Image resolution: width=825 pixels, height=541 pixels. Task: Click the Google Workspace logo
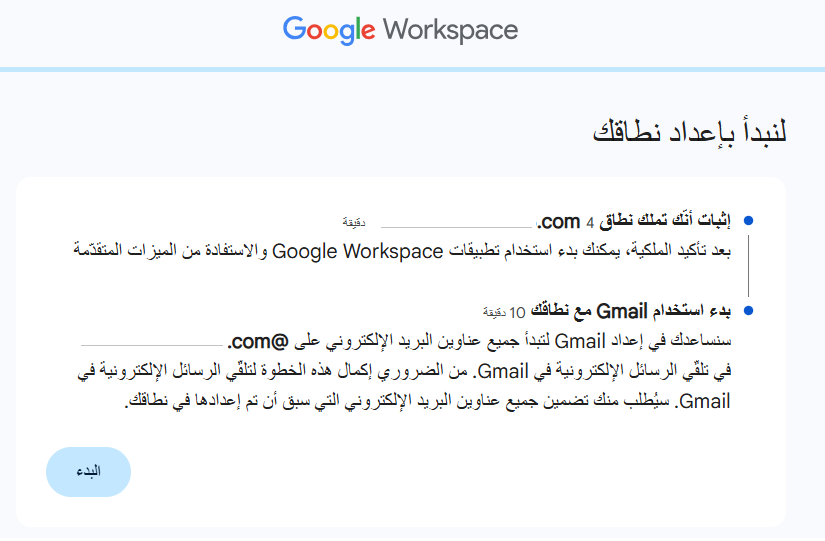(x=400, y=30)
